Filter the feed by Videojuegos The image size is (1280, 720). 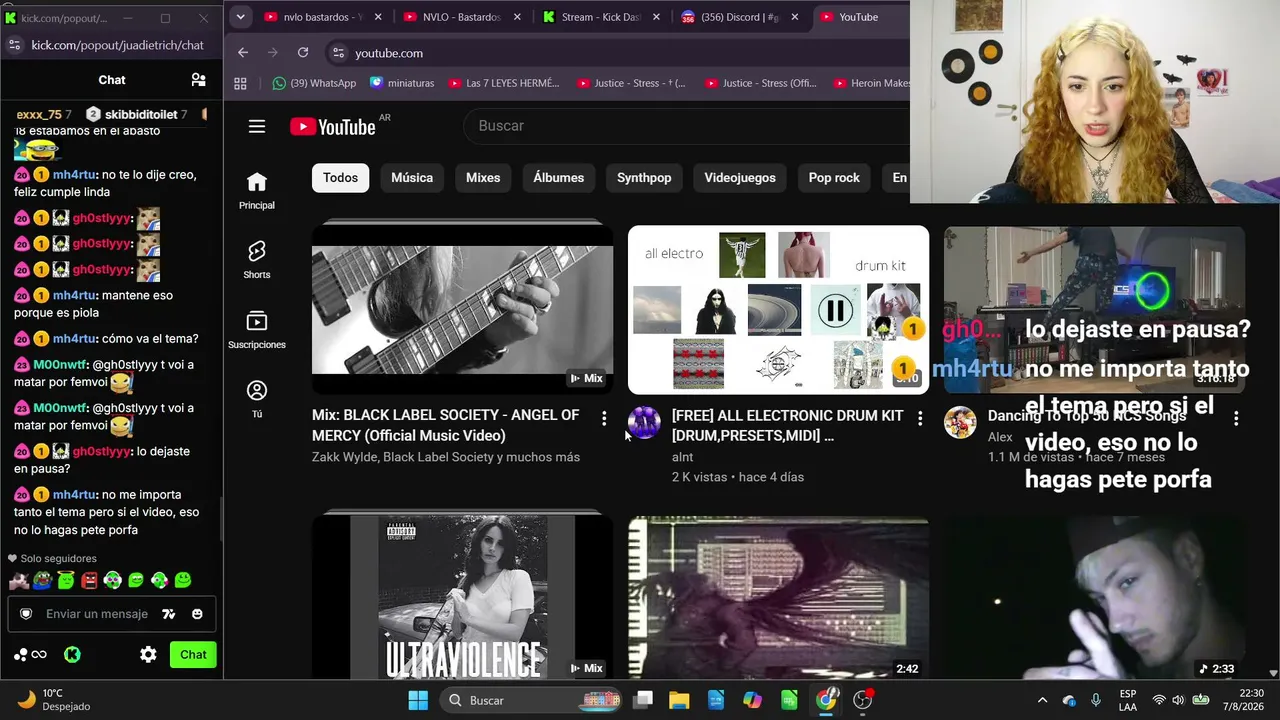click(740, 178)
